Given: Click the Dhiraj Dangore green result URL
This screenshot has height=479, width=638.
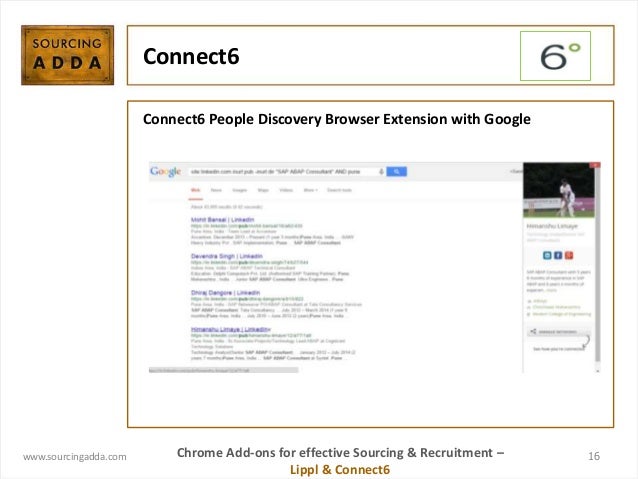Looking at the screenshot, I should 247,299.
